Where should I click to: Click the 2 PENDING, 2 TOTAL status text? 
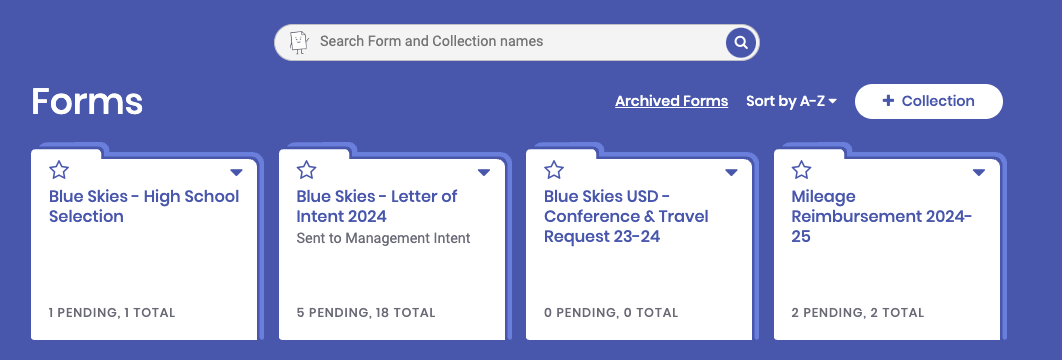[857, 313]
